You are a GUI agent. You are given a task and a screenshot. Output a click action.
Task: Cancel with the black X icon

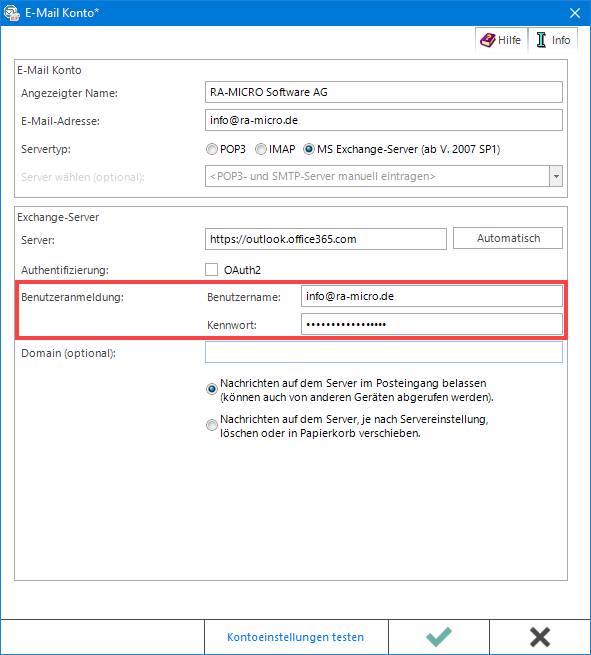540,637
